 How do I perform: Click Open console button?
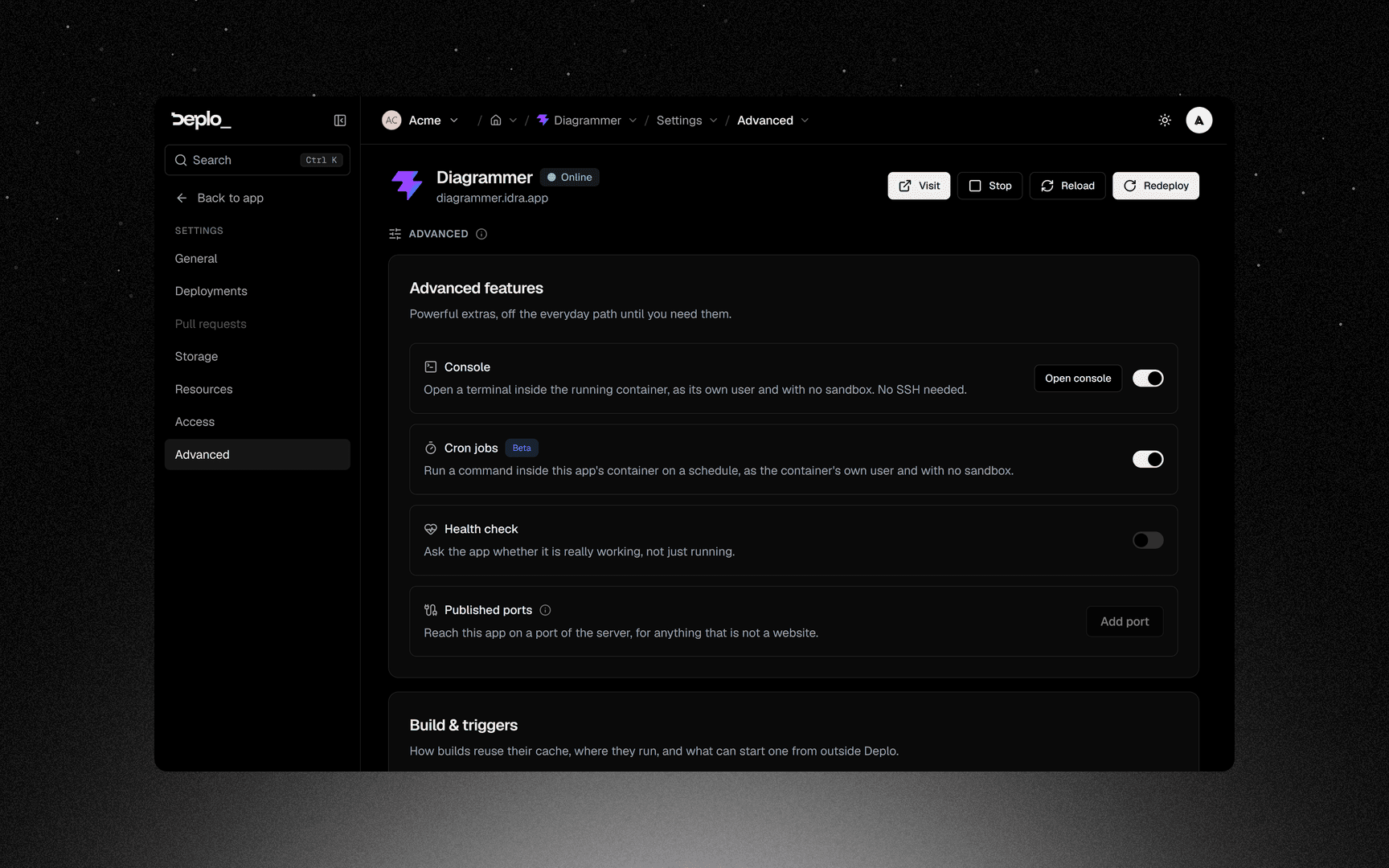pos(1078,379)
